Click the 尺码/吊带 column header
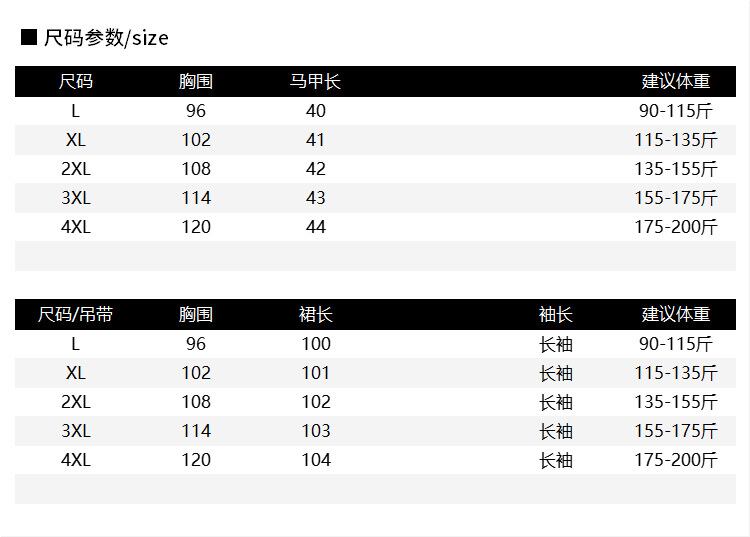The height and width of the screenshot is (537, 750). pyautogui.click(x=76, y=315)
